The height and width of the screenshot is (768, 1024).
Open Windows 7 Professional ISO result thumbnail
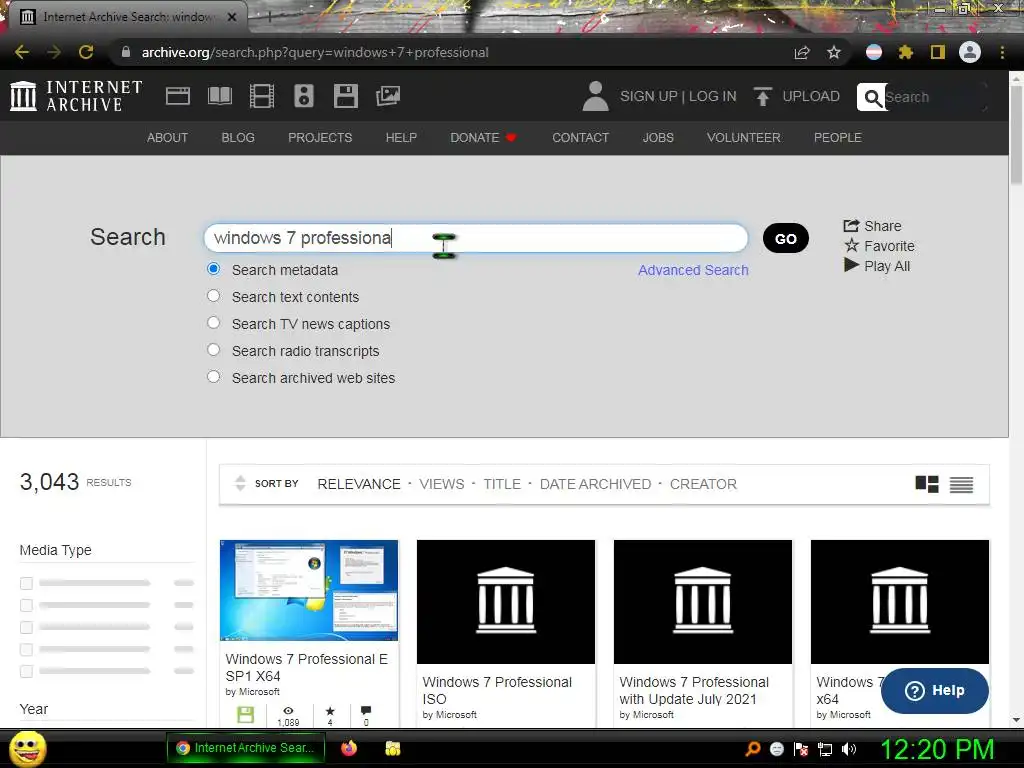[505, 601]
